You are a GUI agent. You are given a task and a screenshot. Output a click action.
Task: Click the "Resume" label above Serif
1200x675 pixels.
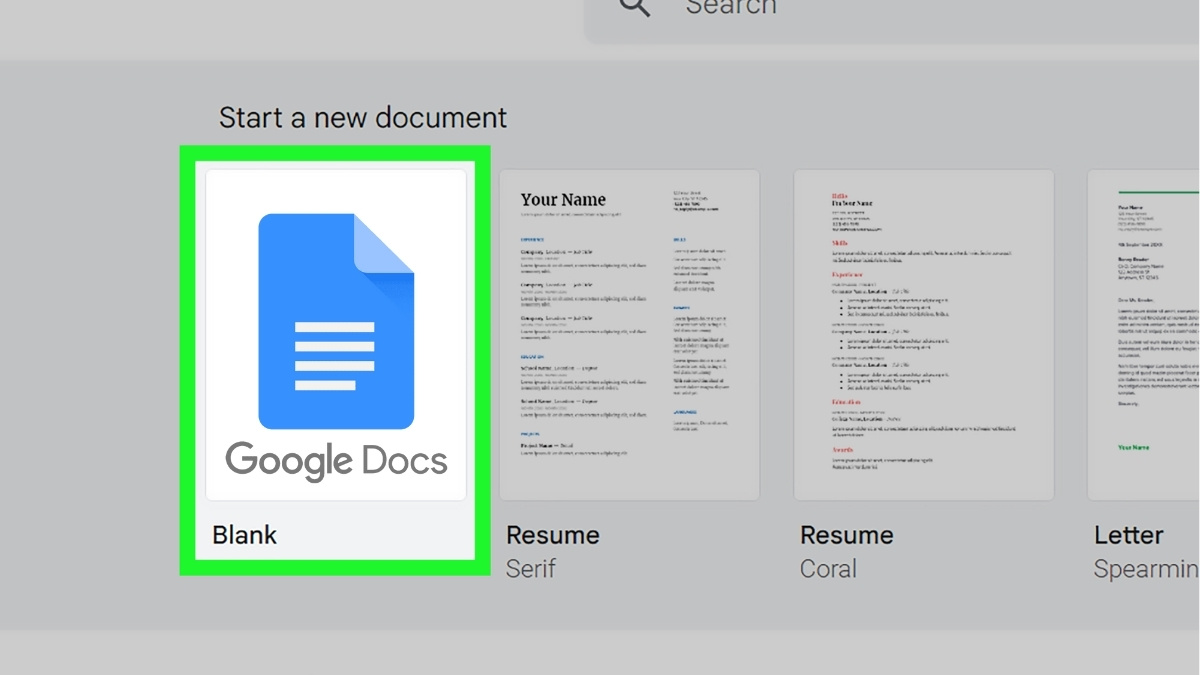pos(553,535)
